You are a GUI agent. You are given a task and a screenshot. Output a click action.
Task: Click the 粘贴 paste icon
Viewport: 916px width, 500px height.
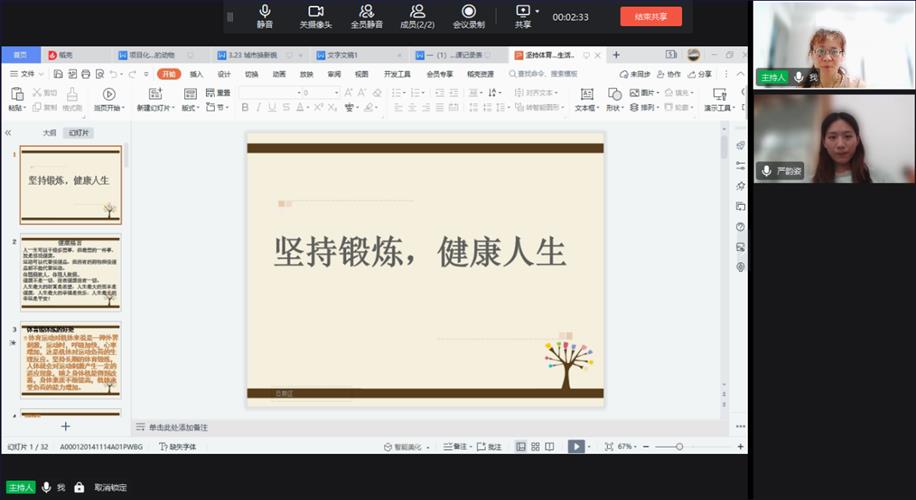coord(17,94)
